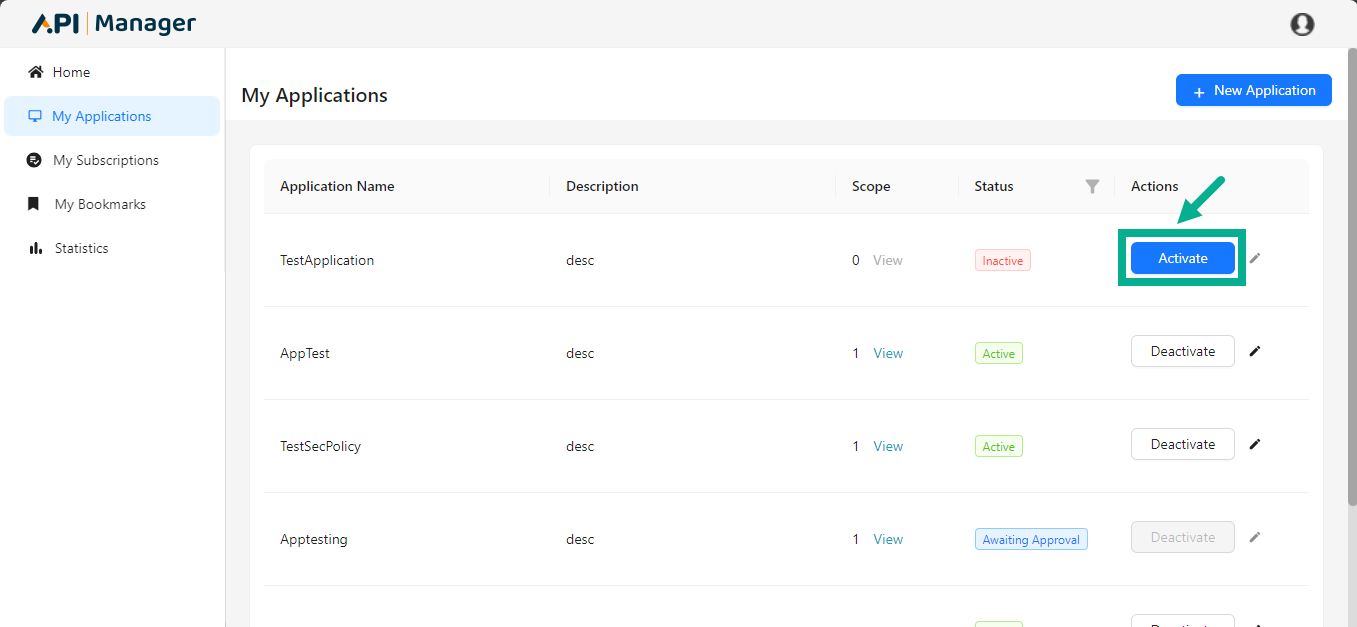This screenshot has width=1357, height=627.
Task: View scope for AppTest application
Action: [x=888, y=353]
